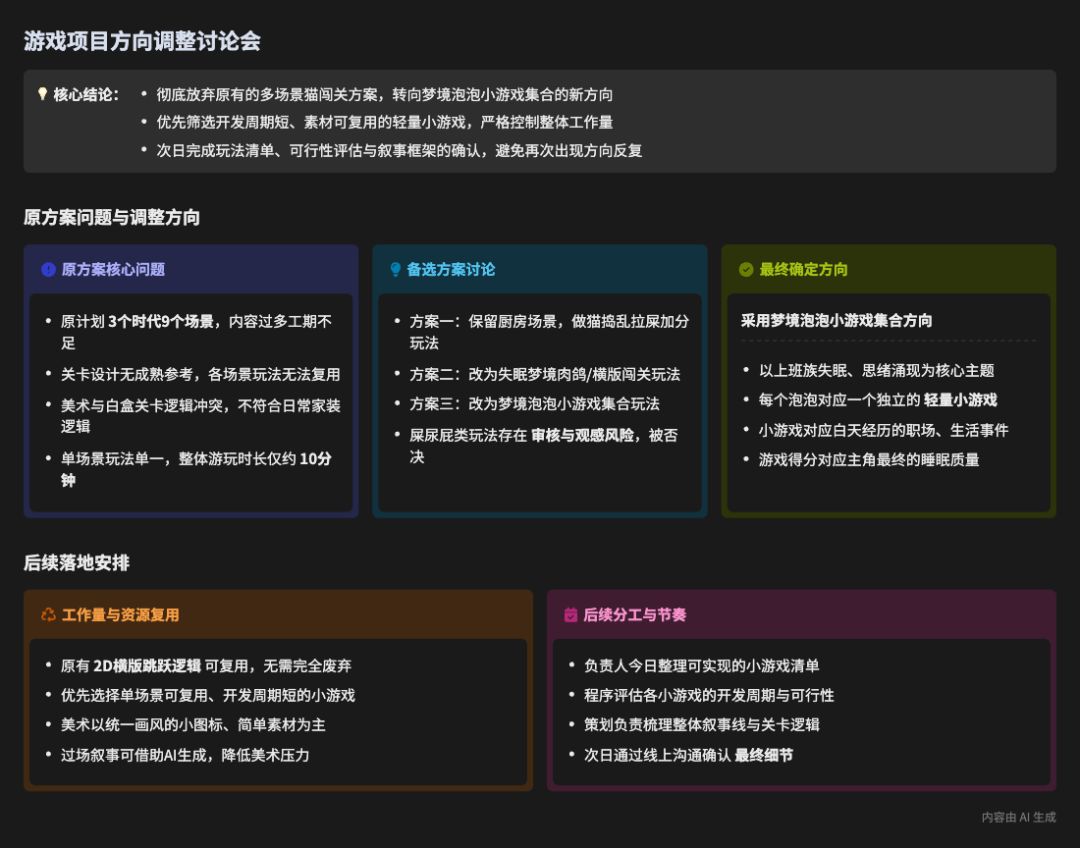Click the lightbulb icon beside 核心结论

43,94
